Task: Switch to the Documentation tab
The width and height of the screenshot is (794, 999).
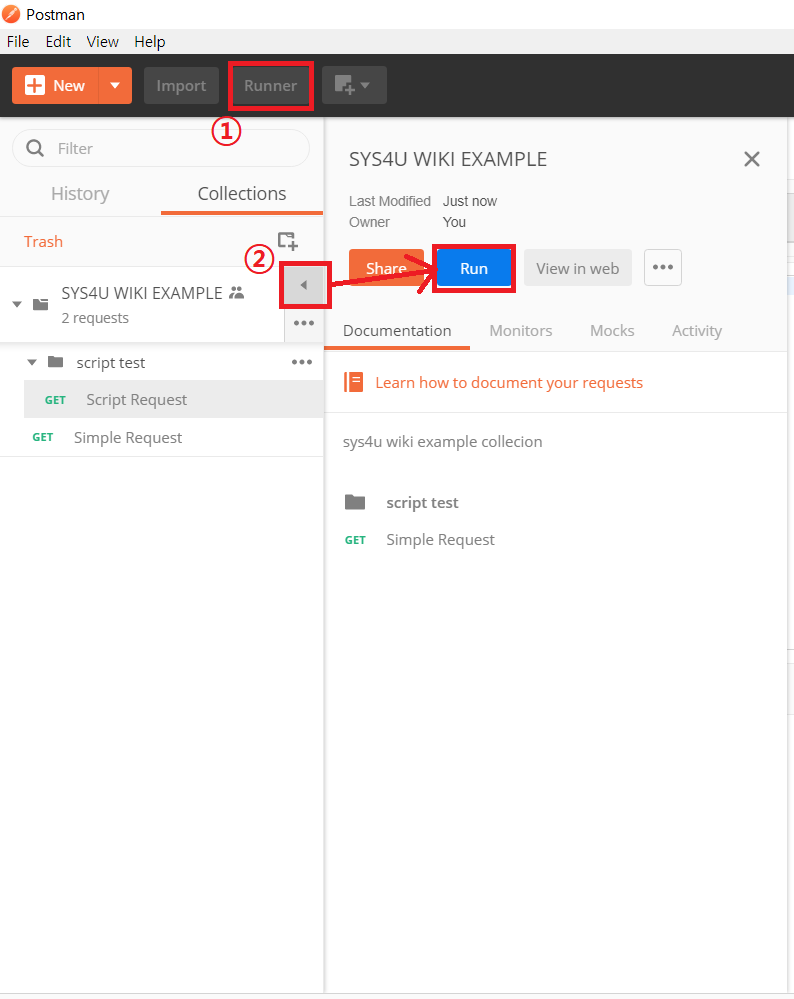Action: coord(397,331)
